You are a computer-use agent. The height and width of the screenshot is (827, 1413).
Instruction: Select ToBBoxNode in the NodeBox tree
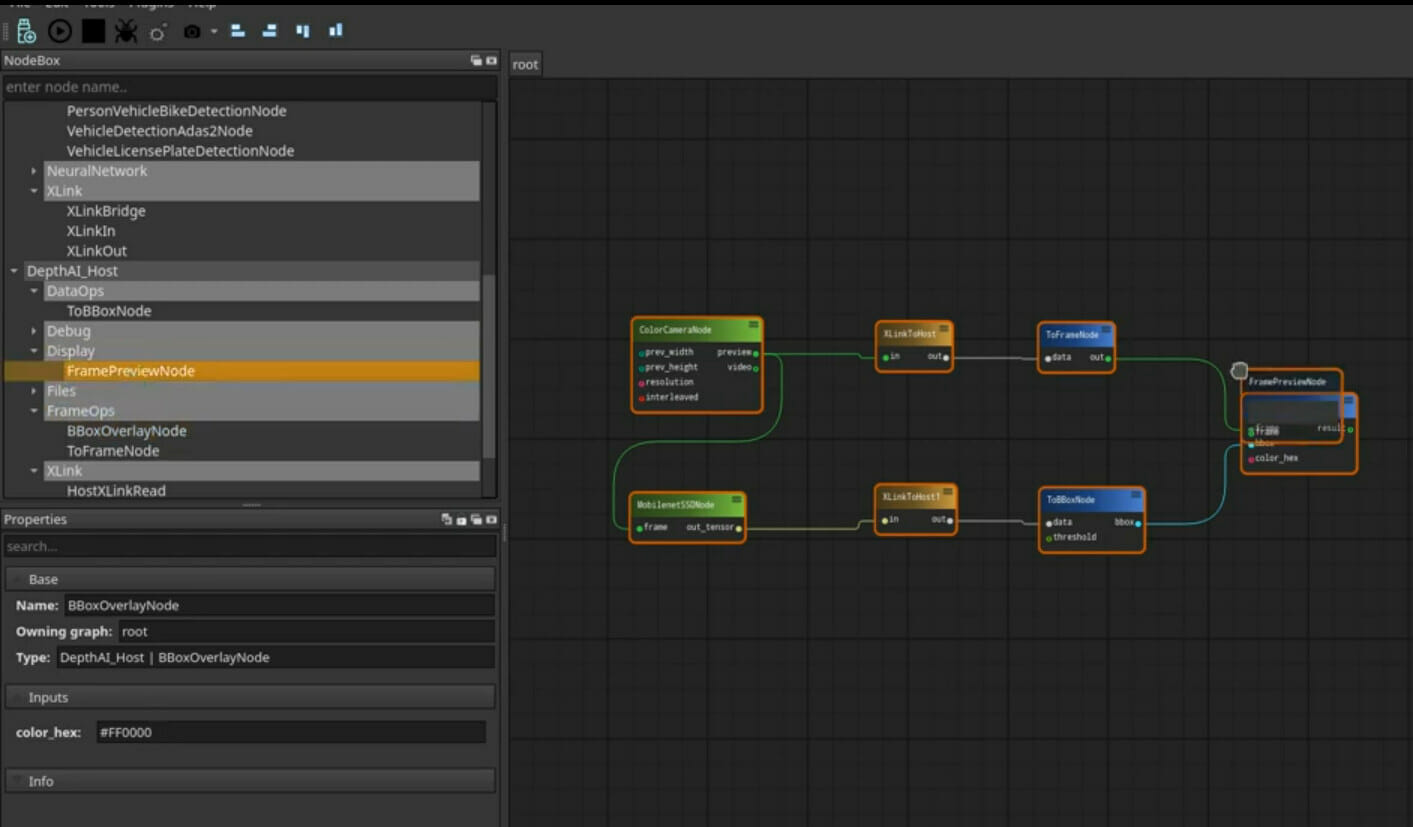tap(109, 311)
